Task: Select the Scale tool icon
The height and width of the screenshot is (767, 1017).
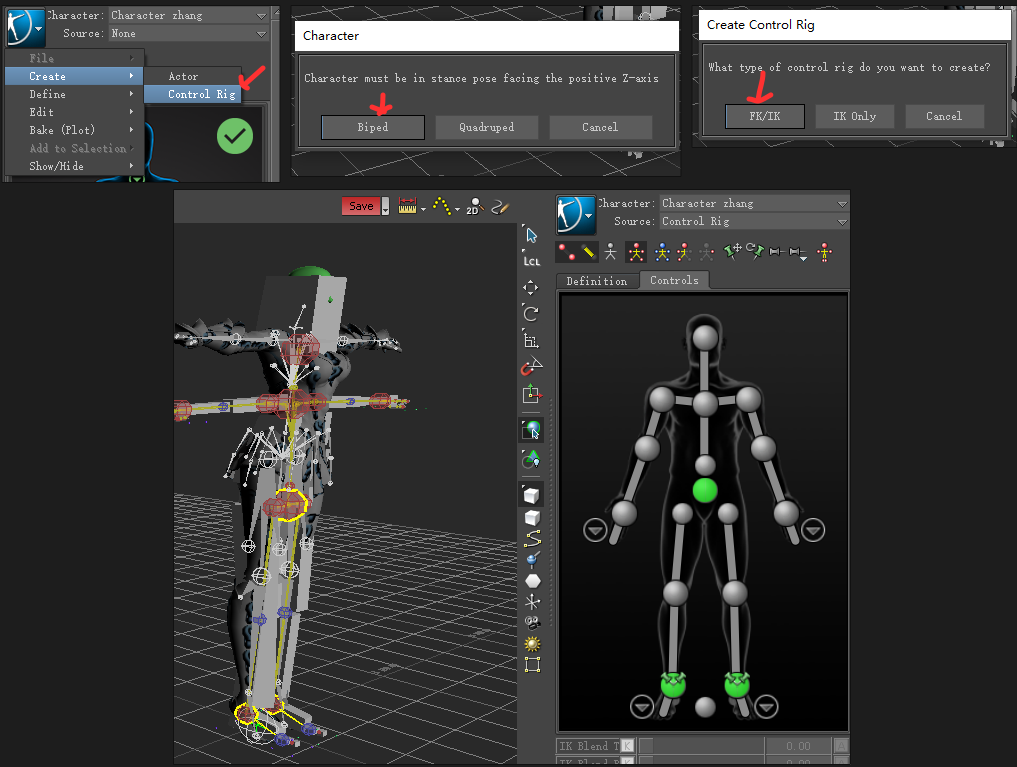Action: pyautogui.click(x=531, y=340)
